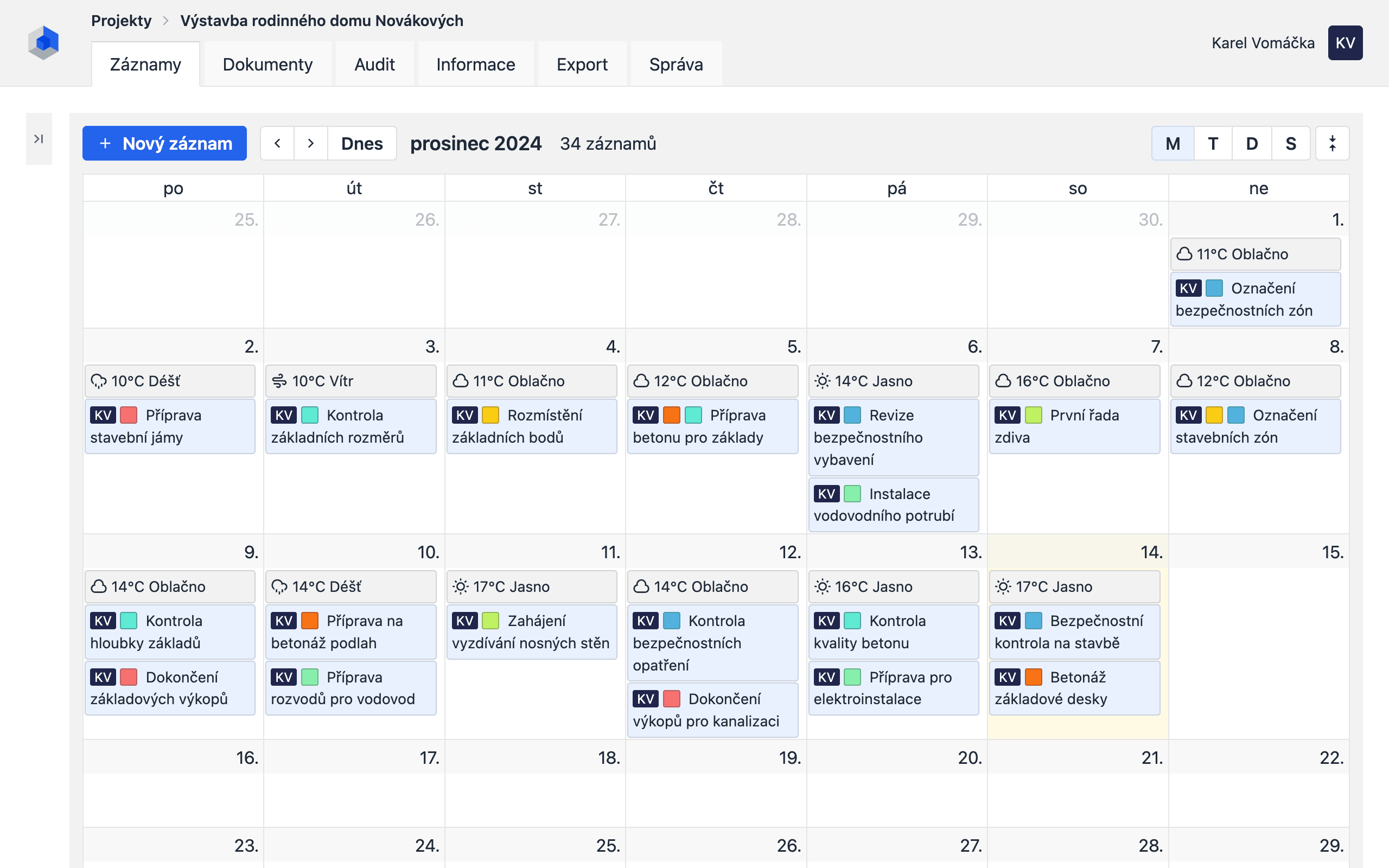Open record Označení bezpečnostních zón
This screenshot has height=868, width=1389.
[1256, 299]
